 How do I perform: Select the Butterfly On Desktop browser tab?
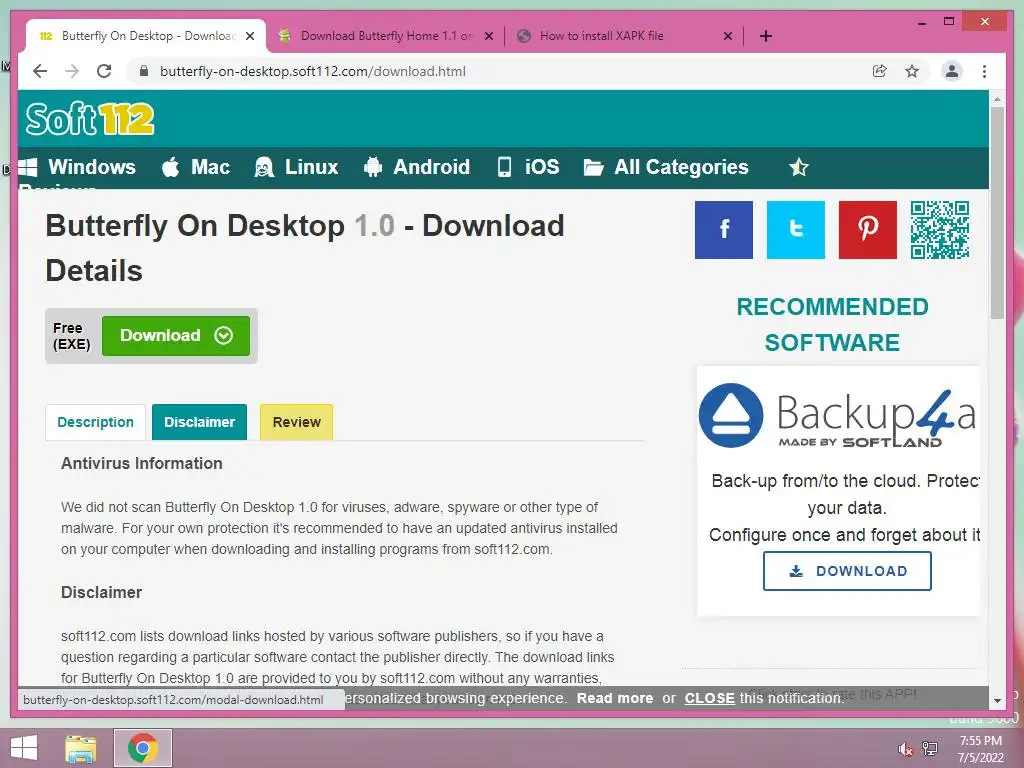(146, 36)
